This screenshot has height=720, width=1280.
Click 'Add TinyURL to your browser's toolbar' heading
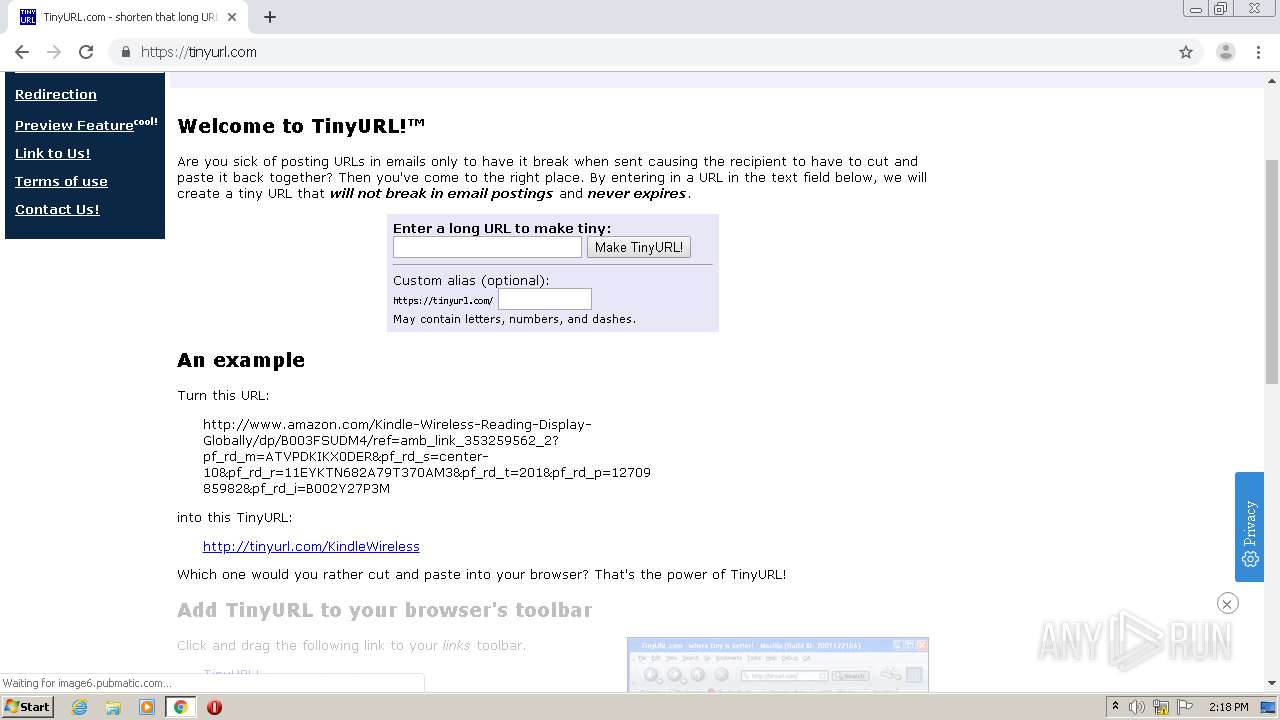(384, 610)
